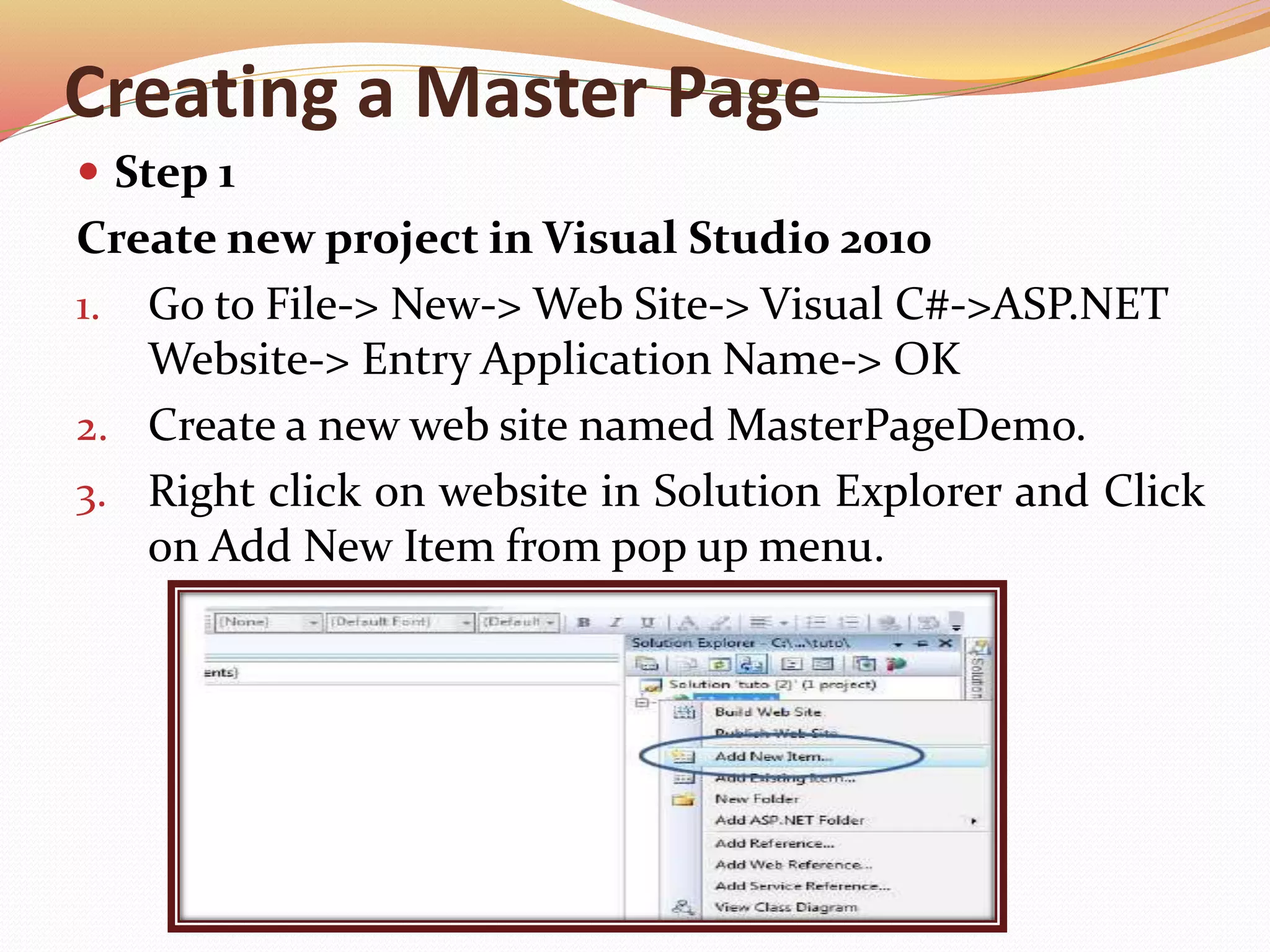Open the (None) block format dropdown
This screenshot has height=952, width=1270.
click(x=269, y=622)
